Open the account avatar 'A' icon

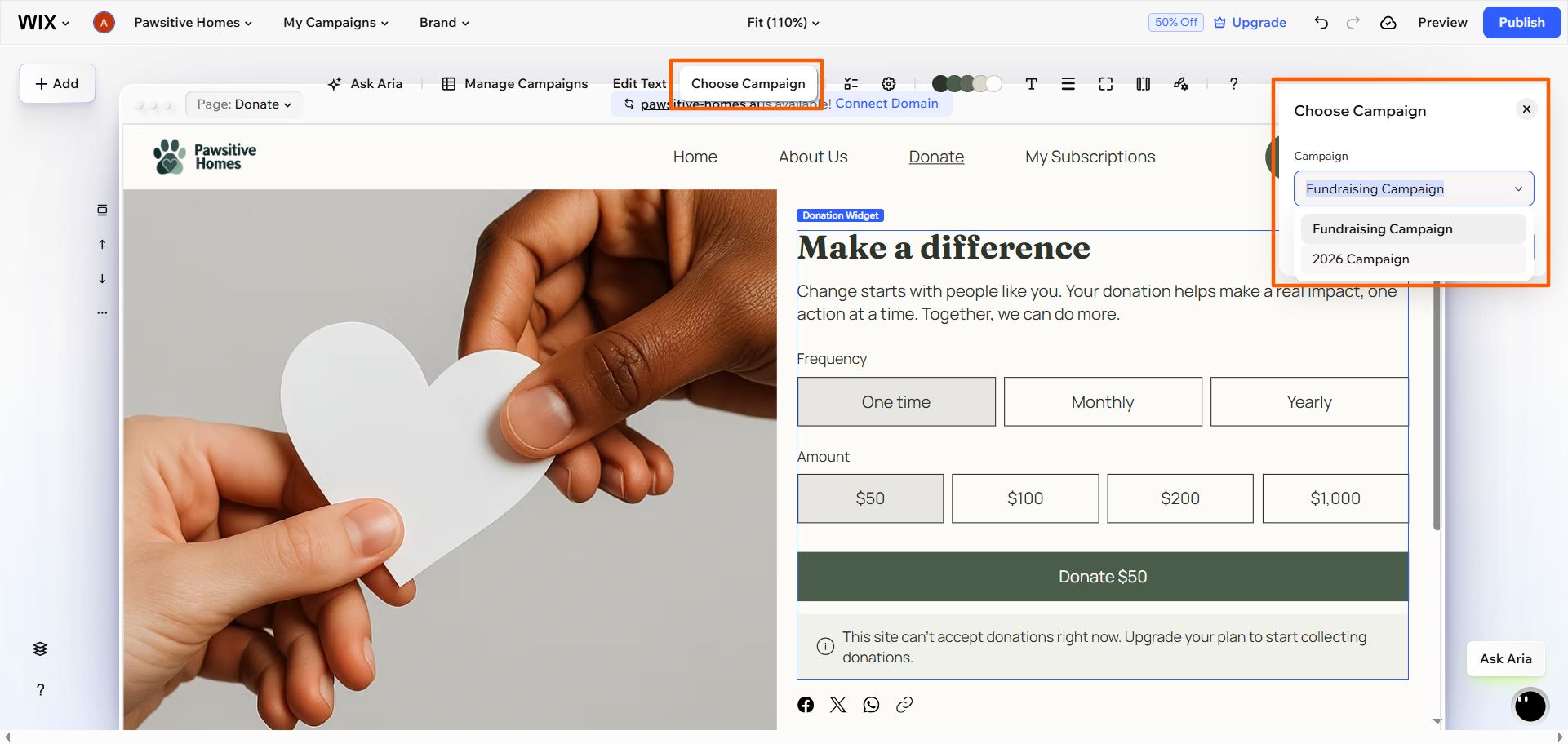(104, 22)
